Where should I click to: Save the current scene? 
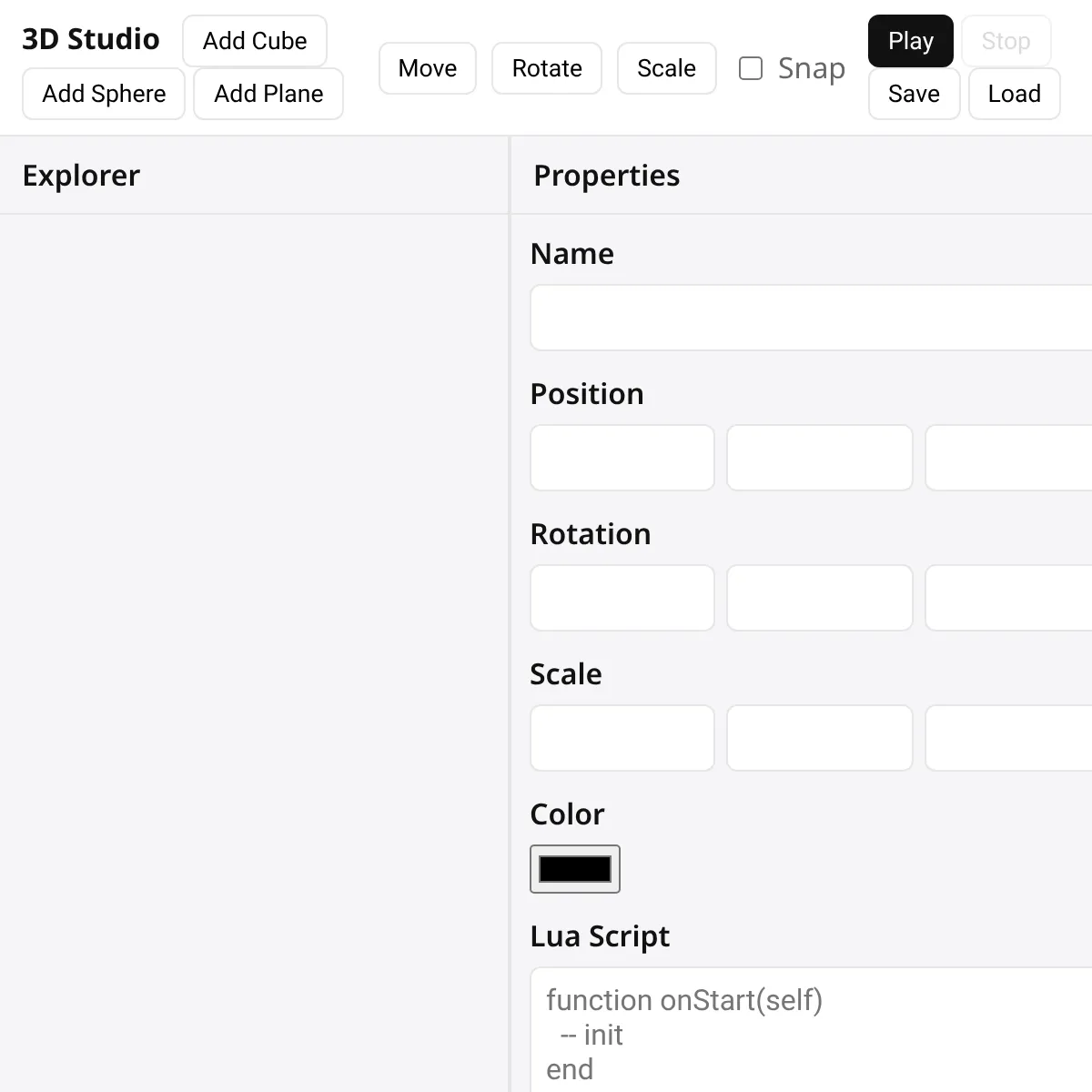pyautogui.click(x=915, y=94)
